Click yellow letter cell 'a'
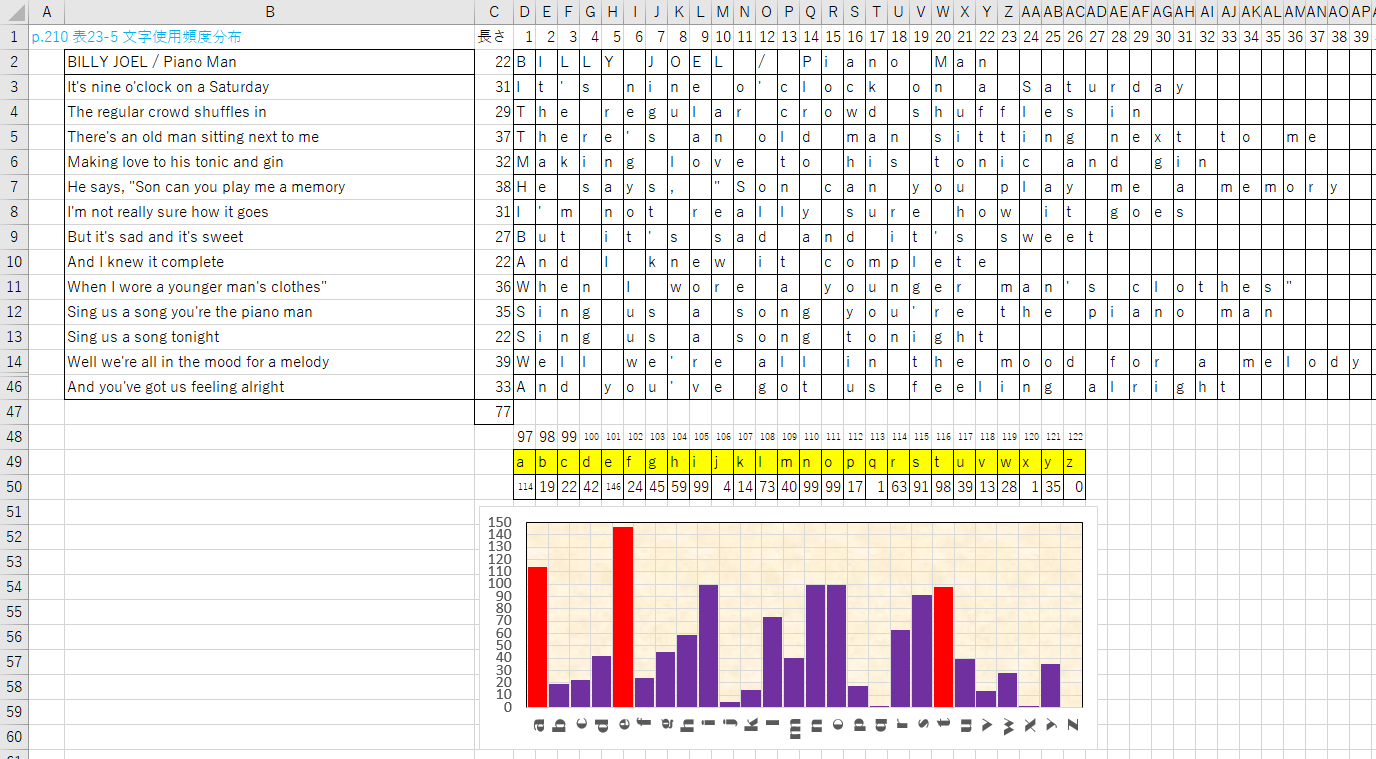The image size is (1376, 759). tap(524, 462)
